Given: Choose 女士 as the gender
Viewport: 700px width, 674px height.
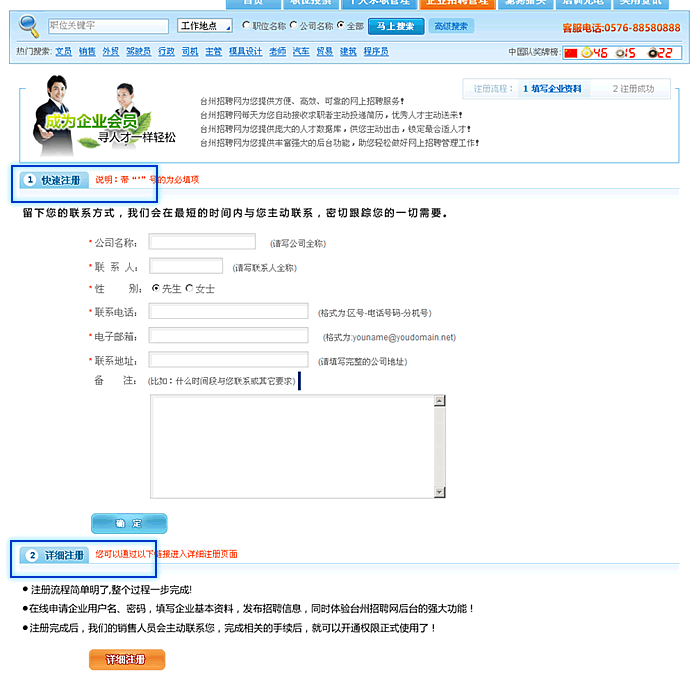Looking at the screenshot, I should [188, 288].
